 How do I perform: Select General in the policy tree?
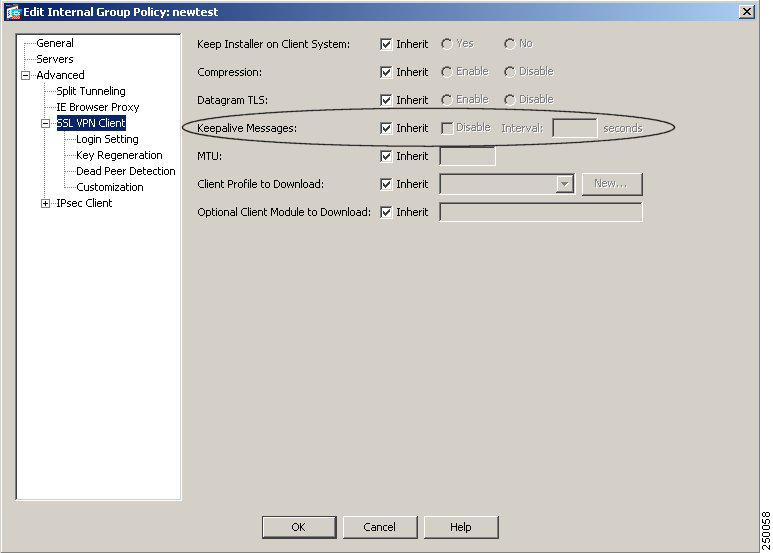[55, 43]
